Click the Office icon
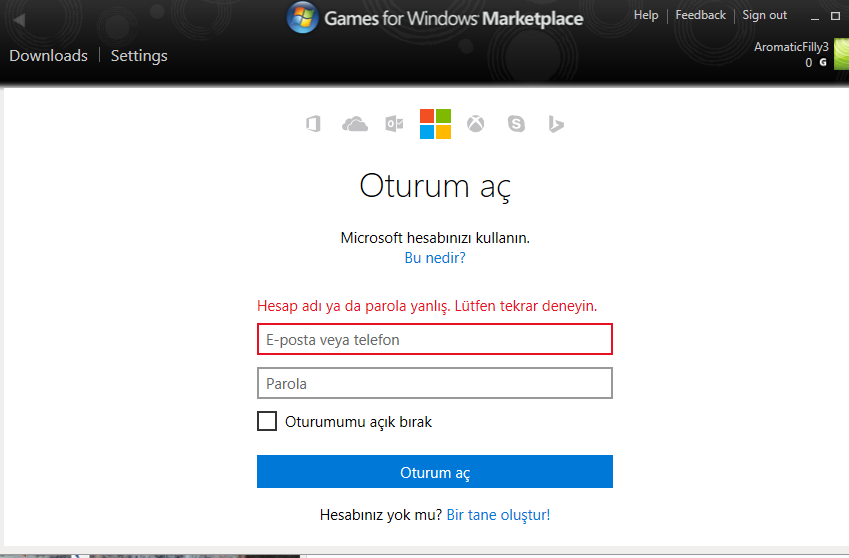This screenshot has height=558, width=849. pyautogui.click(x=314, y=124)
